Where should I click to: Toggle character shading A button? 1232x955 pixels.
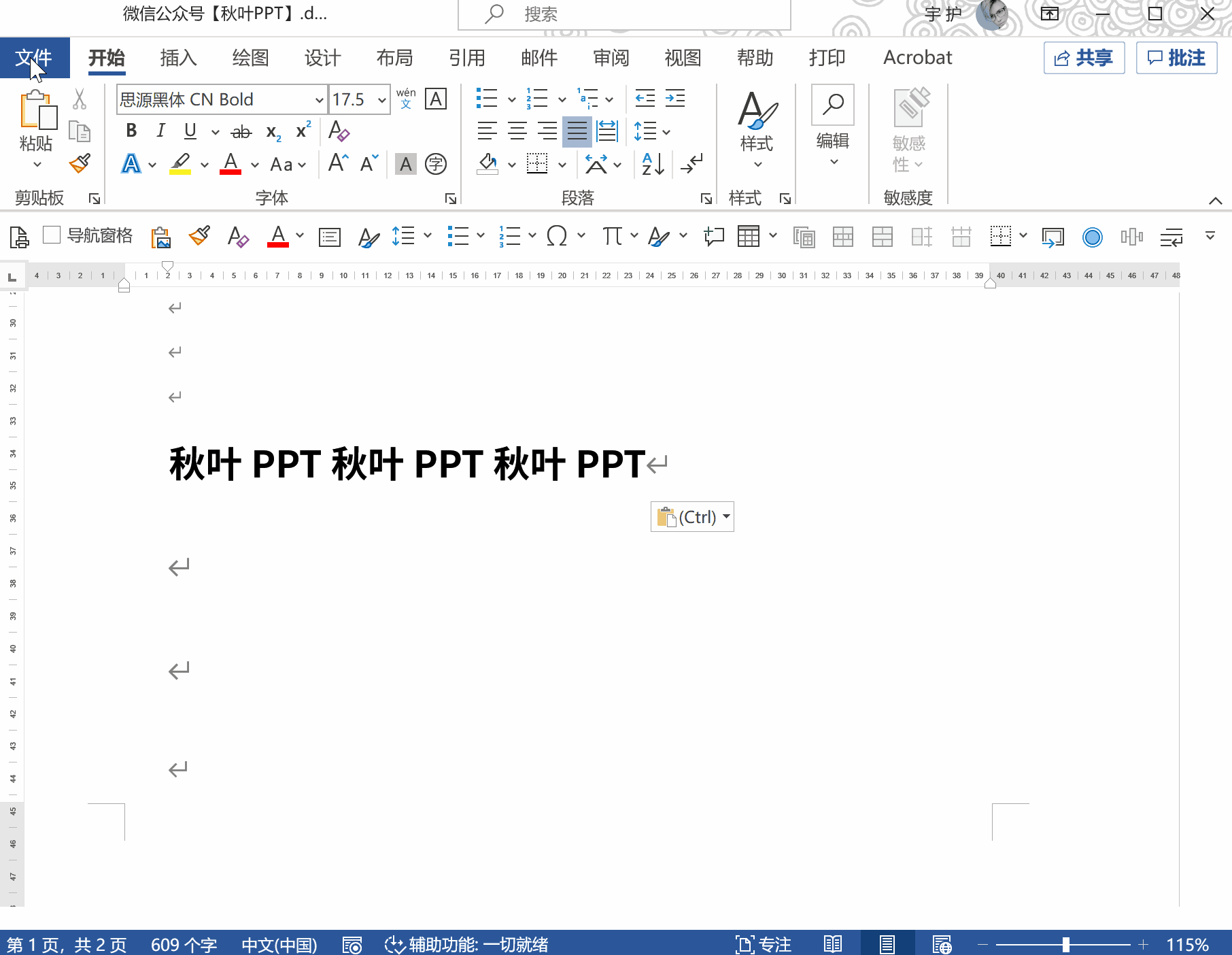406,164
